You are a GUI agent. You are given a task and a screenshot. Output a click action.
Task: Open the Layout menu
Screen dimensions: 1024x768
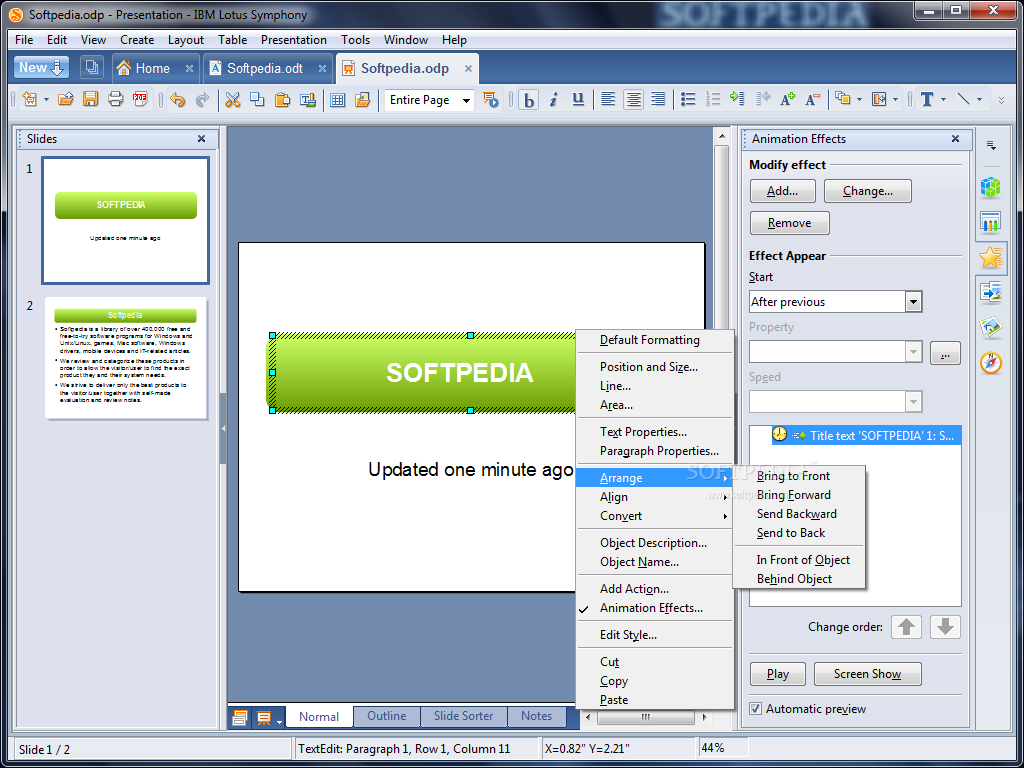186,40
